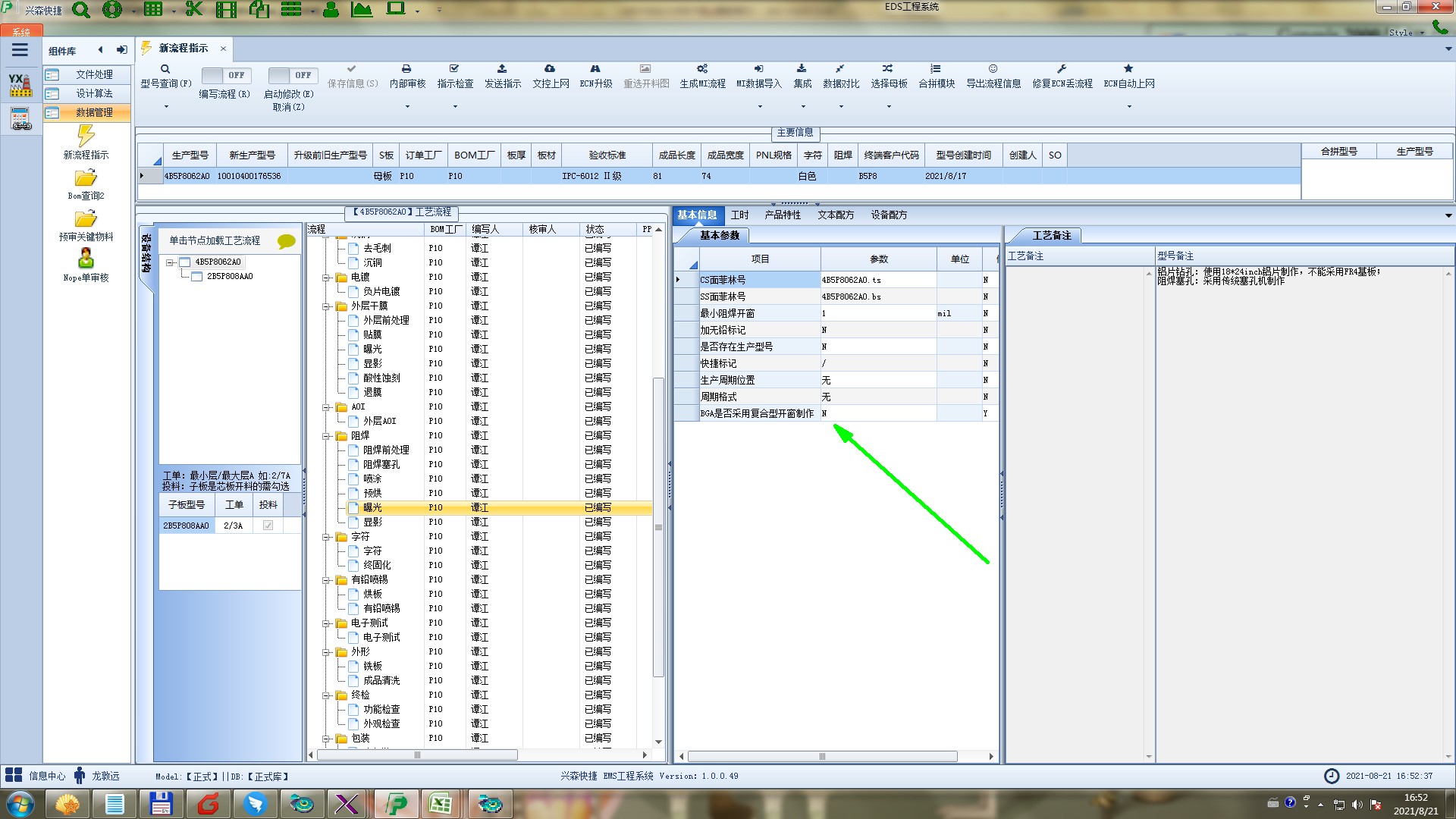This screenshot has height=819, width=1456.
Task: Click 发送指示 upload icon
Action: pyautogui.click(x=502, y=69)
